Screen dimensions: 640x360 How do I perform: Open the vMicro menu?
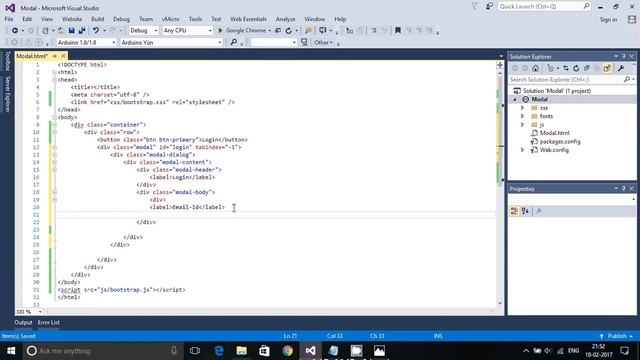click(x=170, y=19)
